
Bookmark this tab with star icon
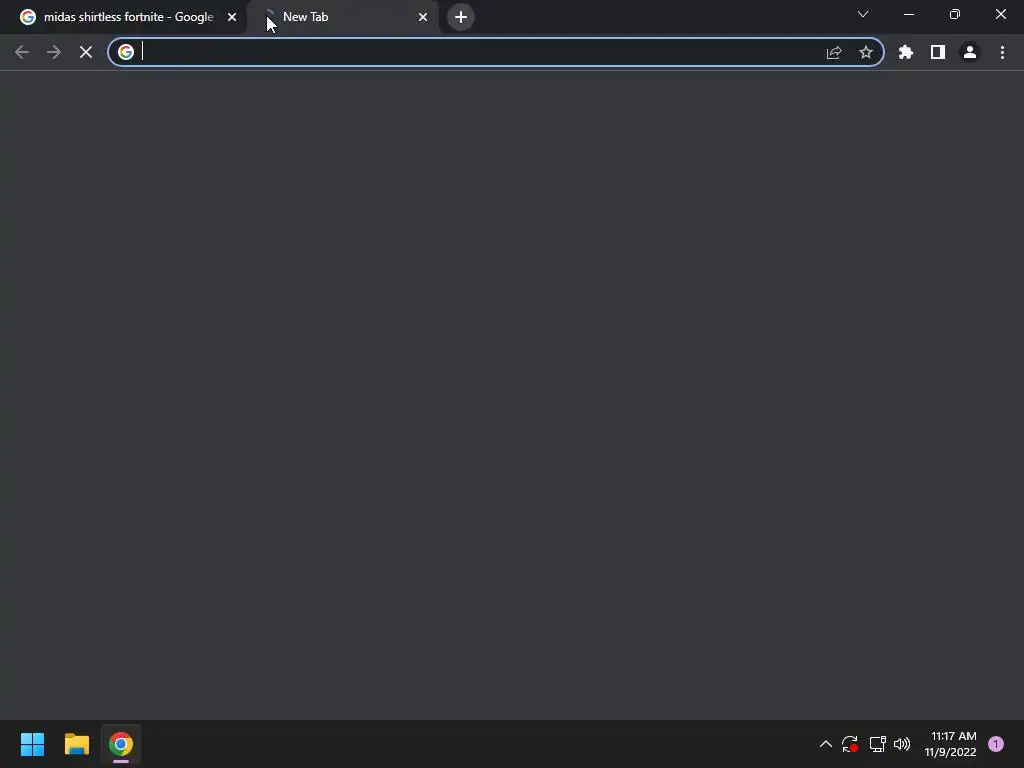tap(866, 52)
